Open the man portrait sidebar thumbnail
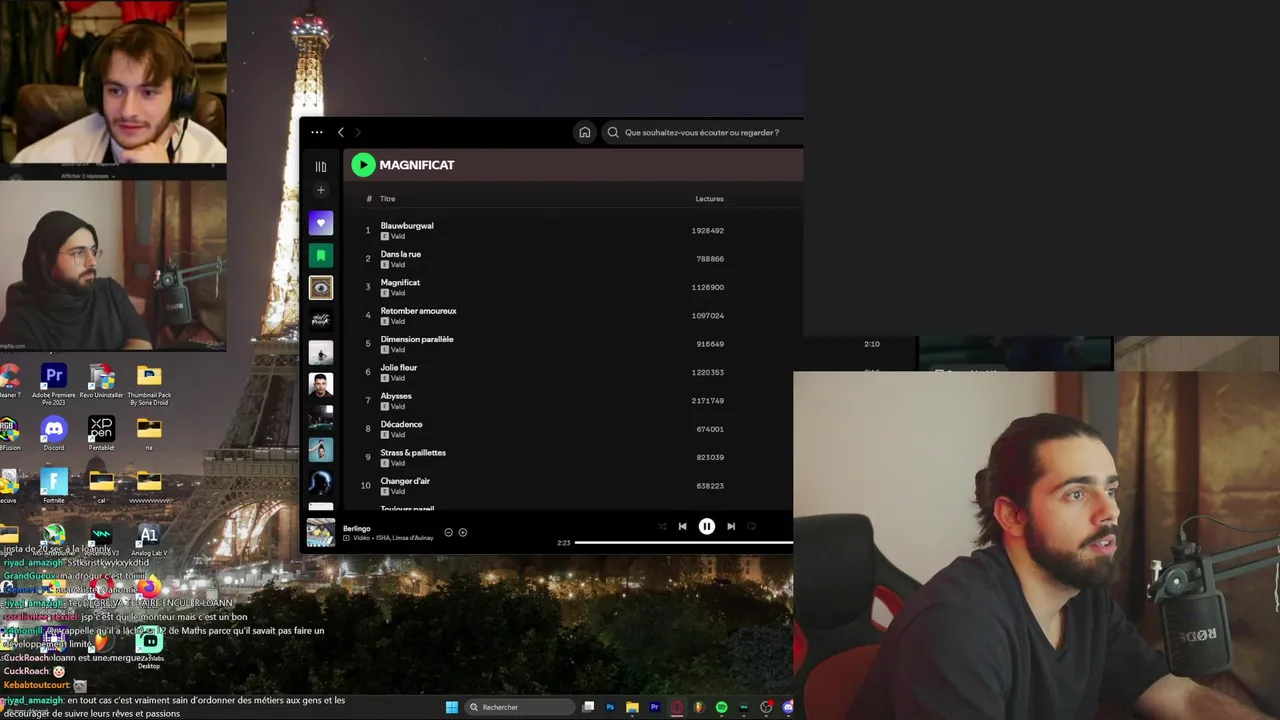 pyautogui.click(x=321, y=385)
